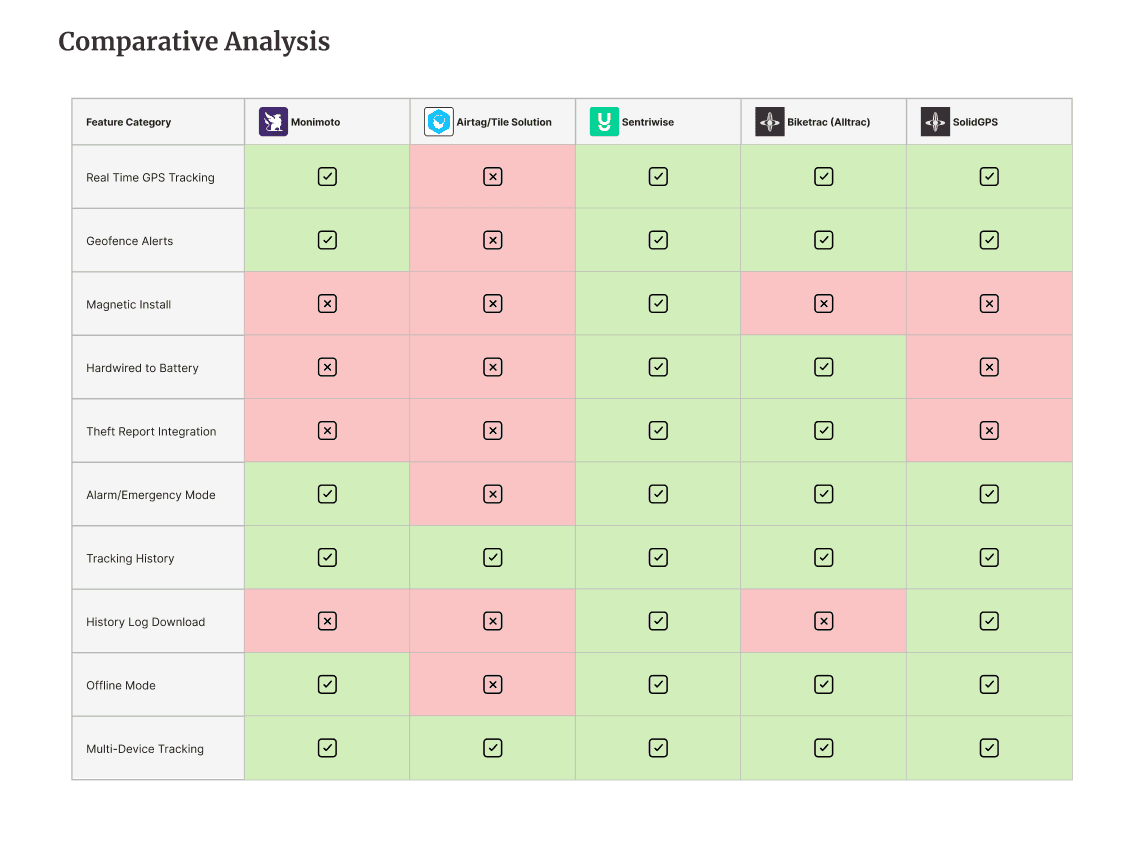1142x856 pixels.
Task: Select the Geofence Alerts row label
Action: coord(130,241)
